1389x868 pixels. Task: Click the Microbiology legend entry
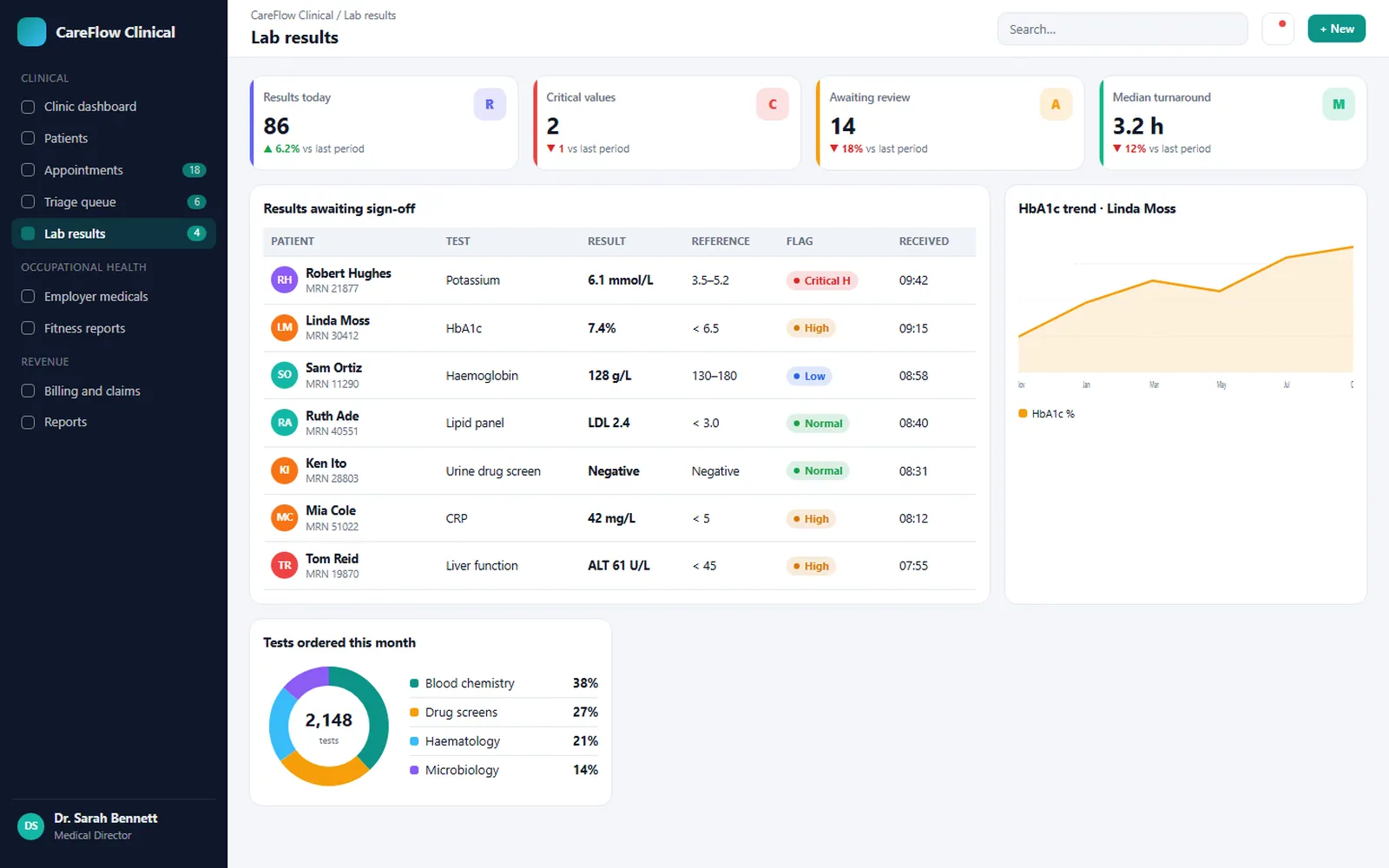pyautogui.click(x=504, y=770)
